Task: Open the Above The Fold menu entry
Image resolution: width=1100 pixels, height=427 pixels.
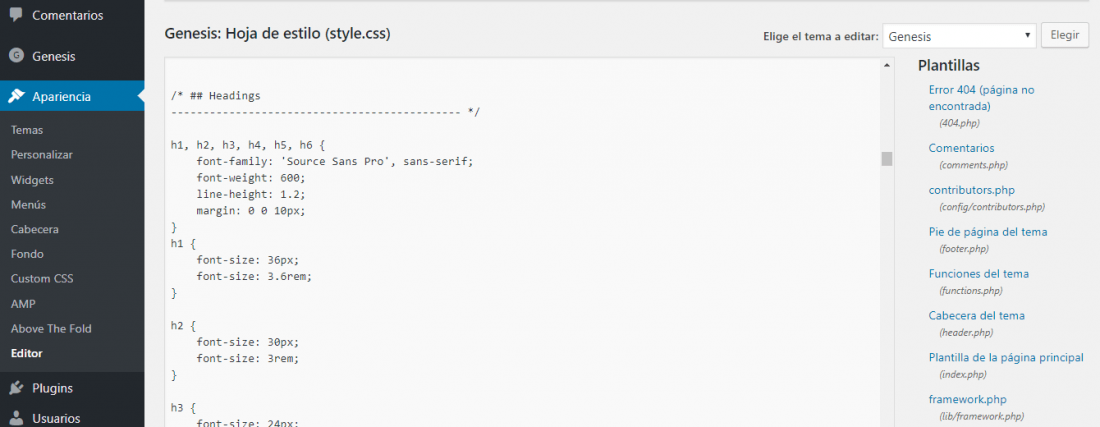Action: (51, 328)
